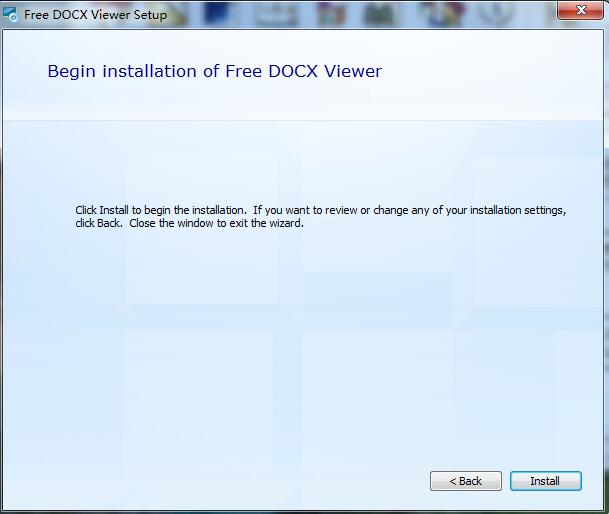Click the word 'installation' in the blue heading
The width and height of the screenshot is (609, 514).
(x=150, y=71)
